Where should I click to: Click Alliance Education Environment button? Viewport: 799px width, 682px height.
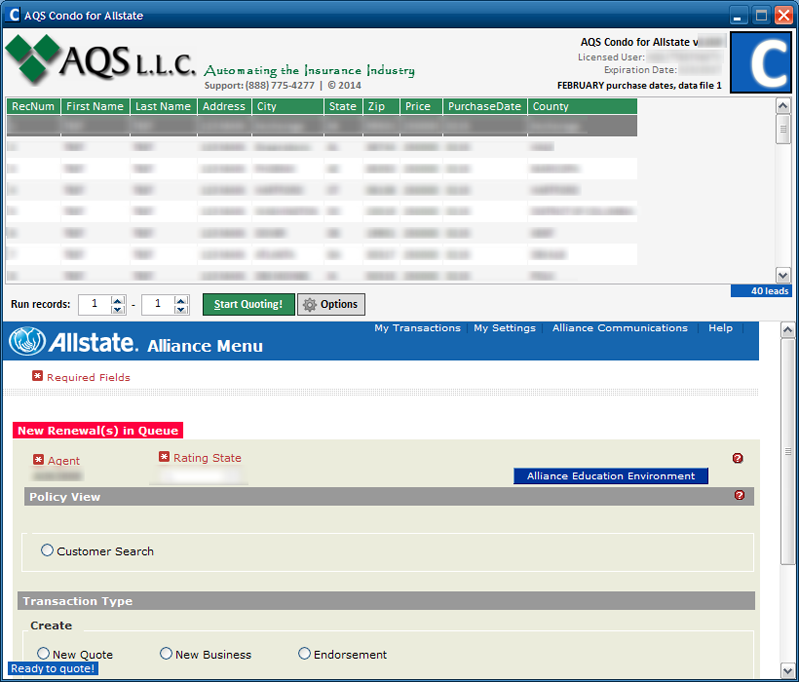(611, 476)
